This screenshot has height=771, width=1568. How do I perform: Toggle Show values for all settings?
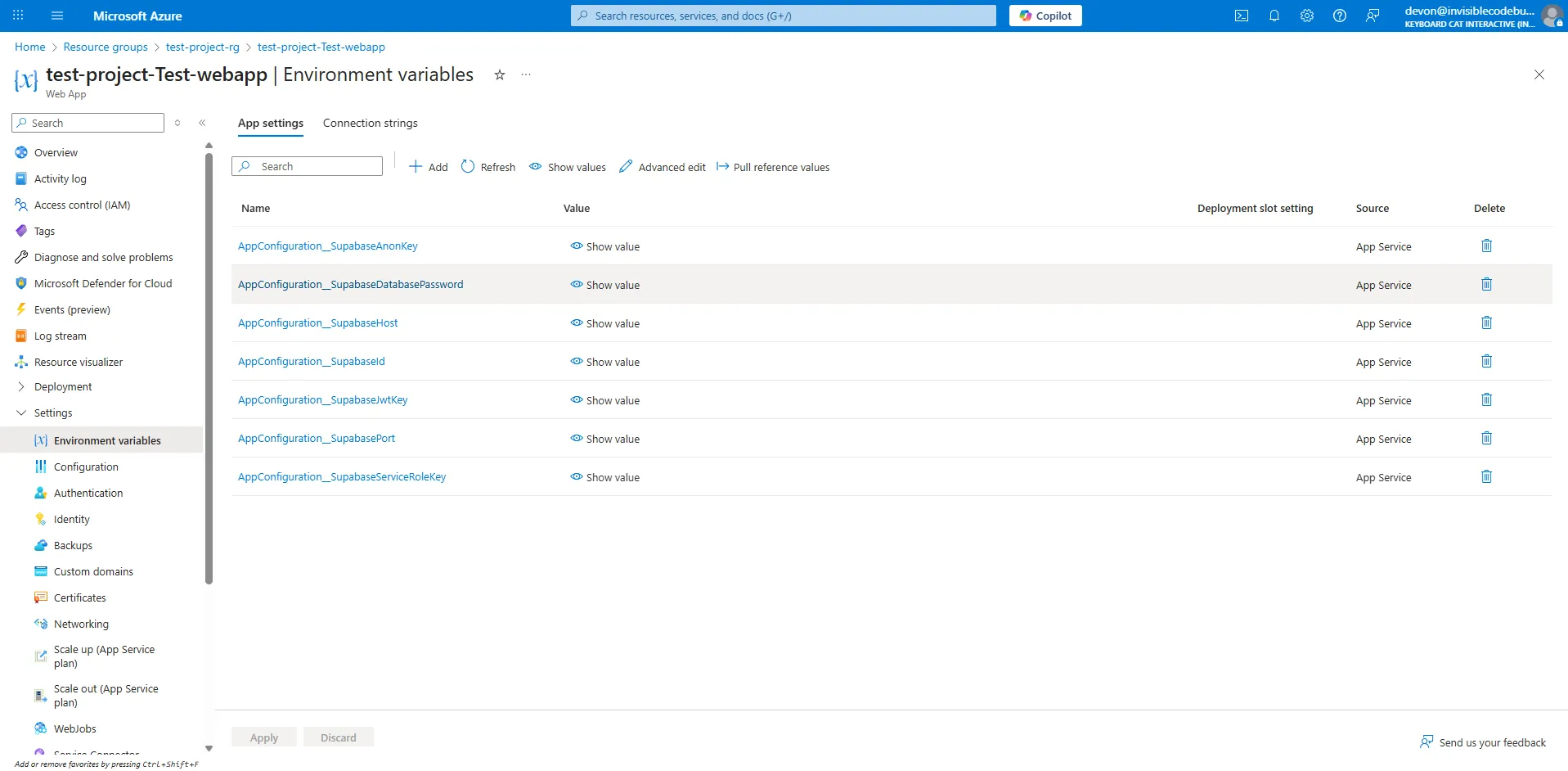point(568,167)
